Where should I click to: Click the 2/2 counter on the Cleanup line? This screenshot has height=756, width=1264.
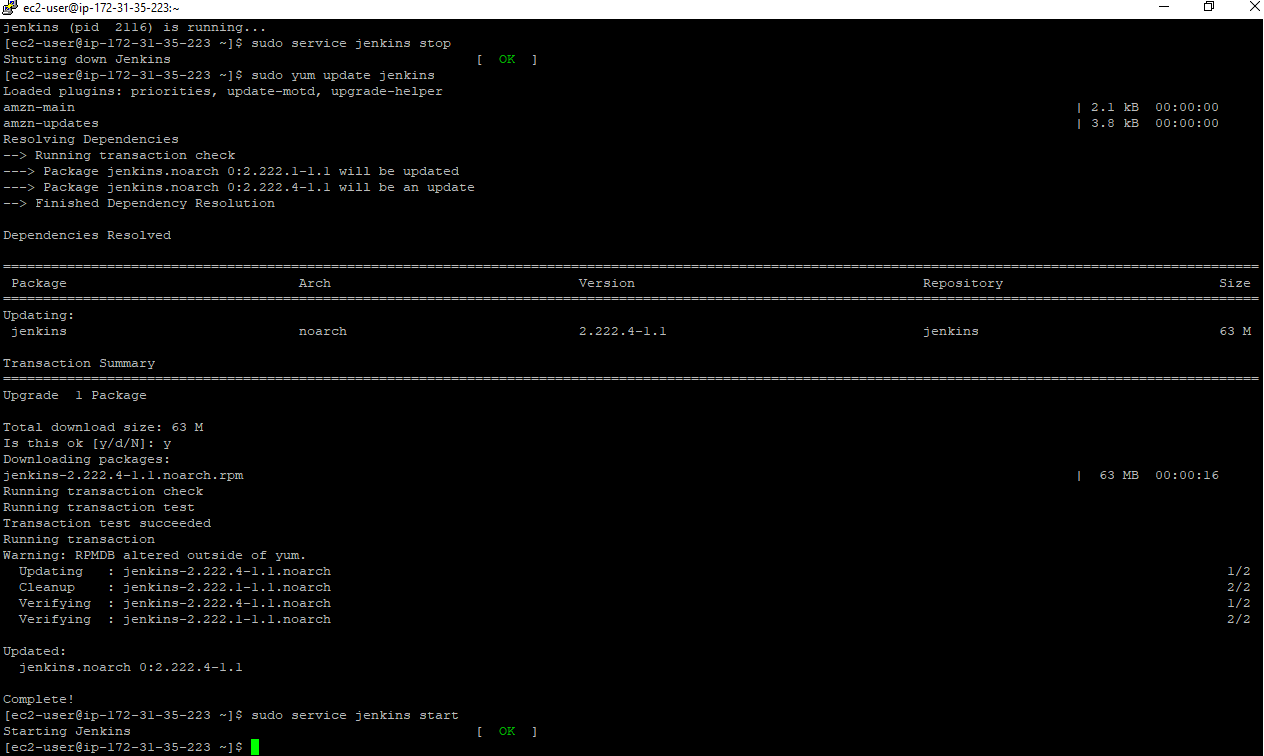[1239, 588]
